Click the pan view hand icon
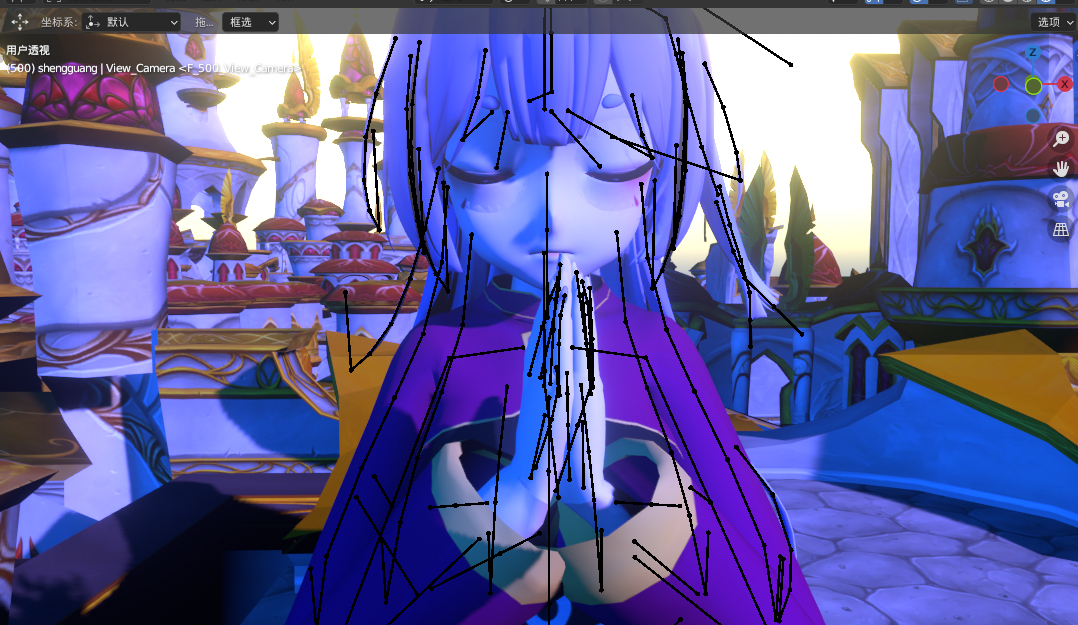The image size is (1078, 625). pos(1061,168)
